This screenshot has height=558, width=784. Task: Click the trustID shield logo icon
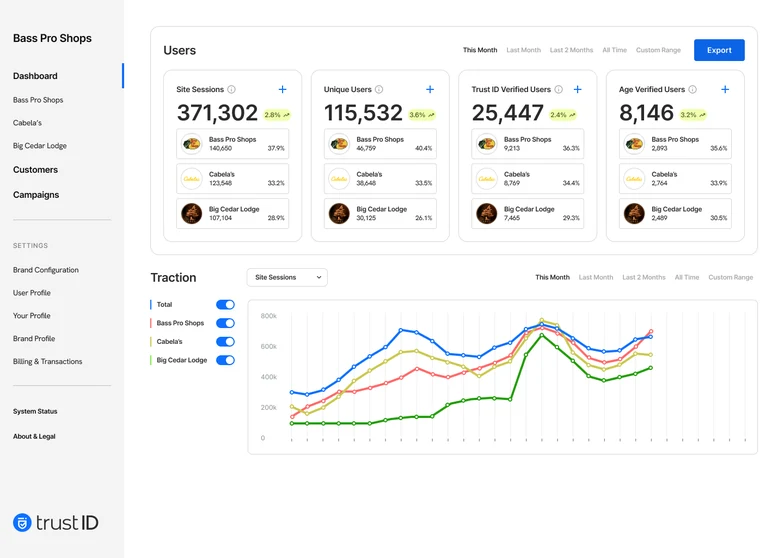(x=22, y=522)
